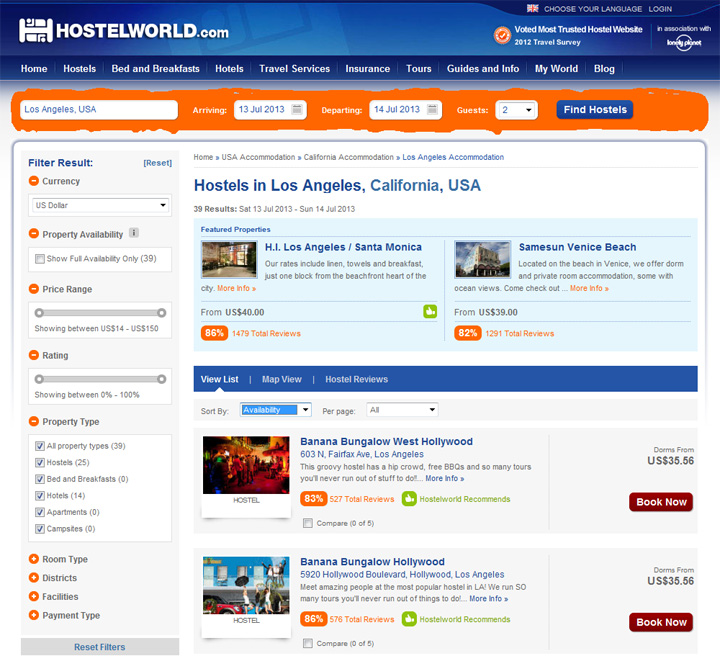The height and width of the screenshot is (656, 720).
Task: Open the Arriving date calendar icon
Action: pos(297,109)
